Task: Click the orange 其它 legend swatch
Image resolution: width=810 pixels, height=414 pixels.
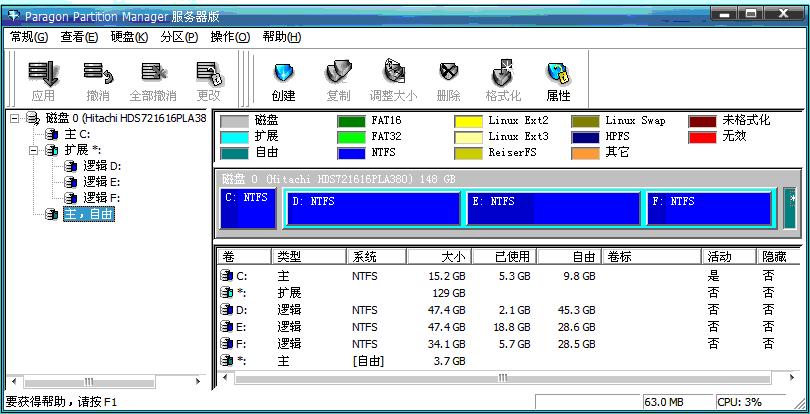Action: [585, 153]
